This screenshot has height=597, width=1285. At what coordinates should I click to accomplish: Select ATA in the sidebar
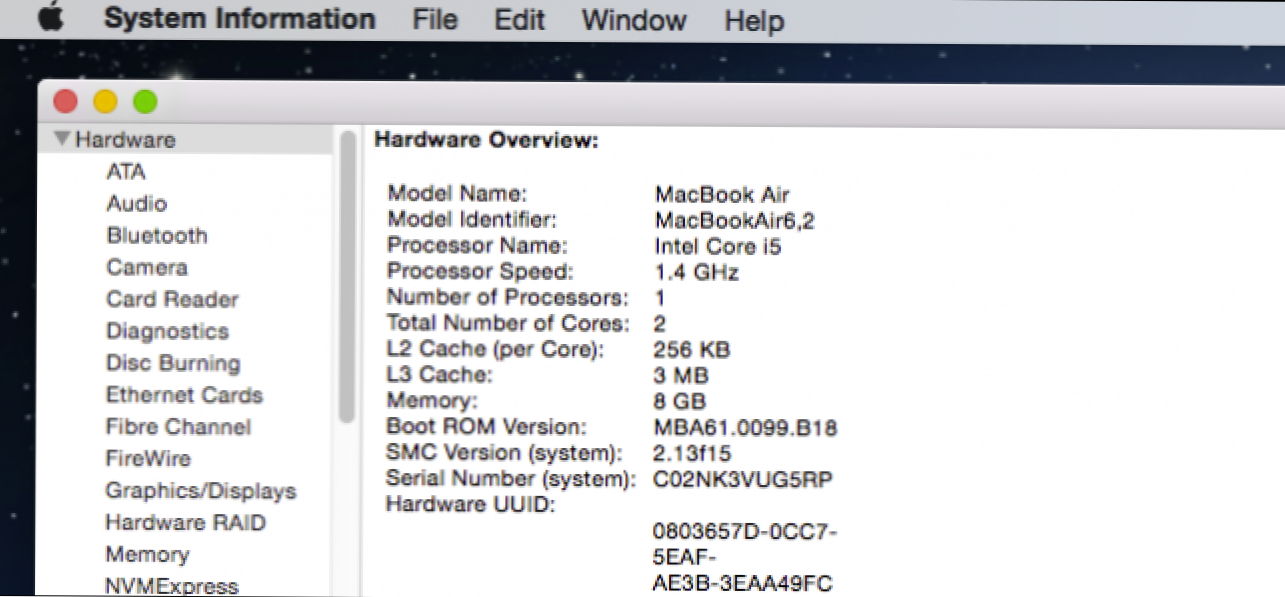pos(126,172)
